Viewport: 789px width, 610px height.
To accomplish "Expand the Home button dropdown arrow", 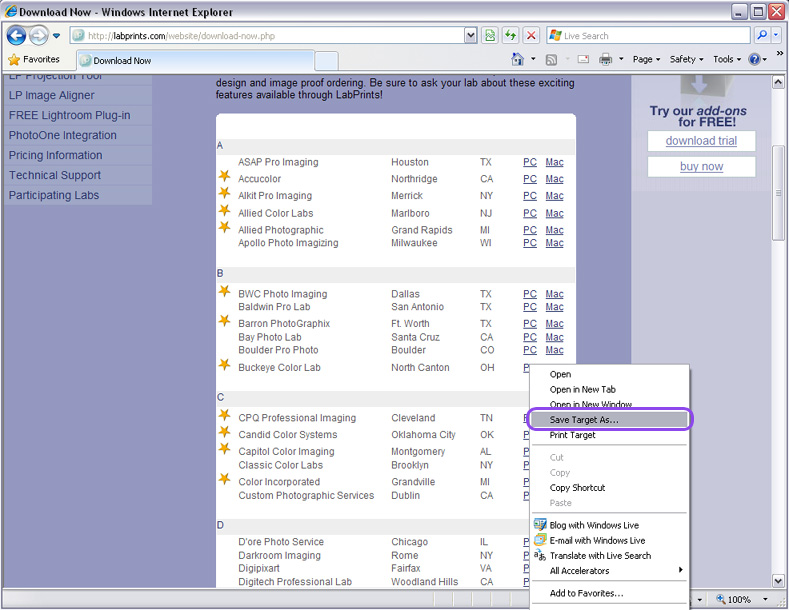I will click(x=533, y=59).
